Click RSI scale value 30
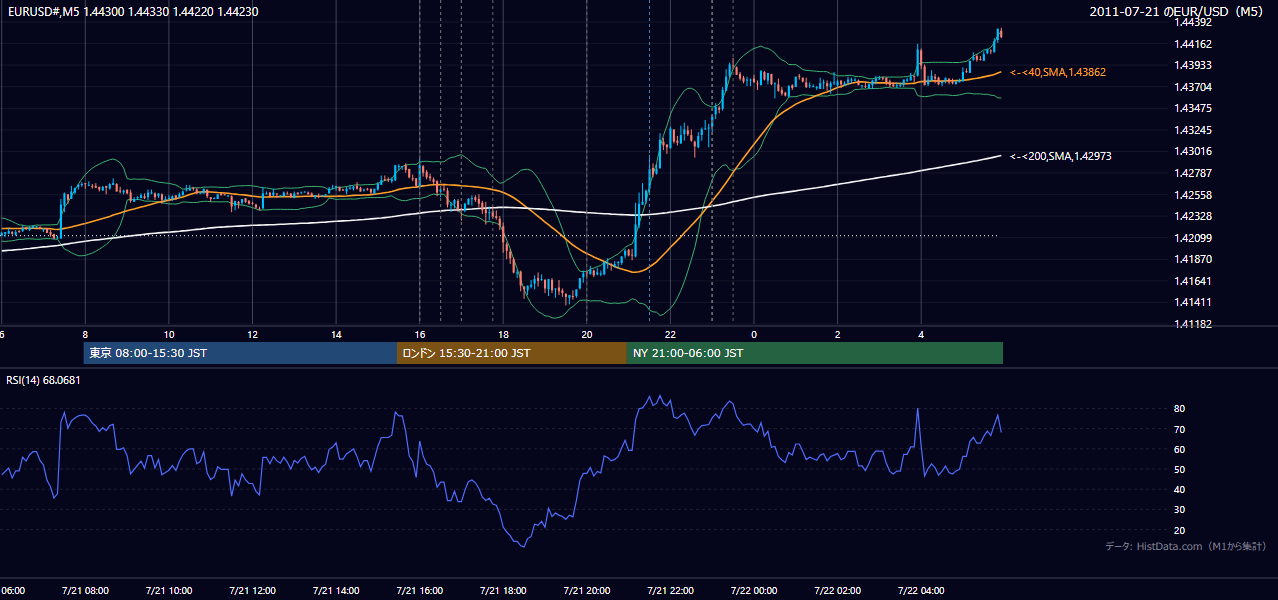 (x=1179, y=510)
